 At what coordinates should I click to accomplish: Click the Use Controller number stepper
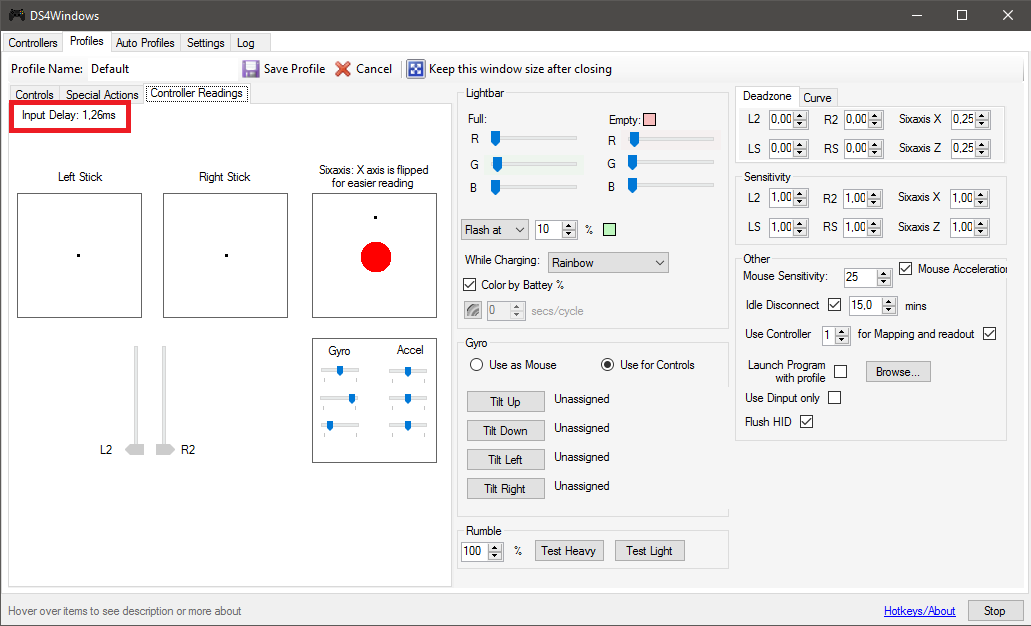point(842,335)
